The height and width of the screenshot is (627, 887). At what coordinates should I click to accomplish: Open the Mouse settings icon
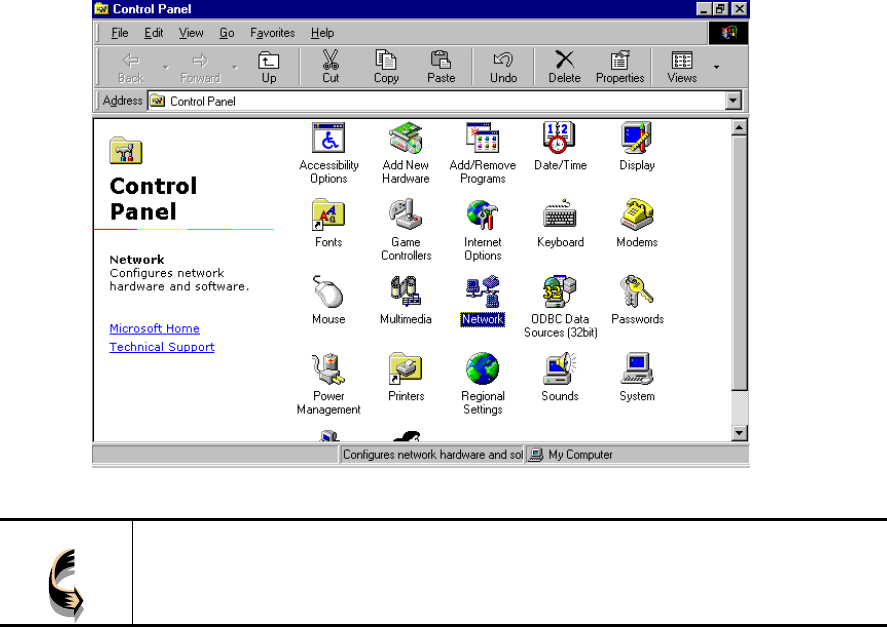tap(329, 300)
